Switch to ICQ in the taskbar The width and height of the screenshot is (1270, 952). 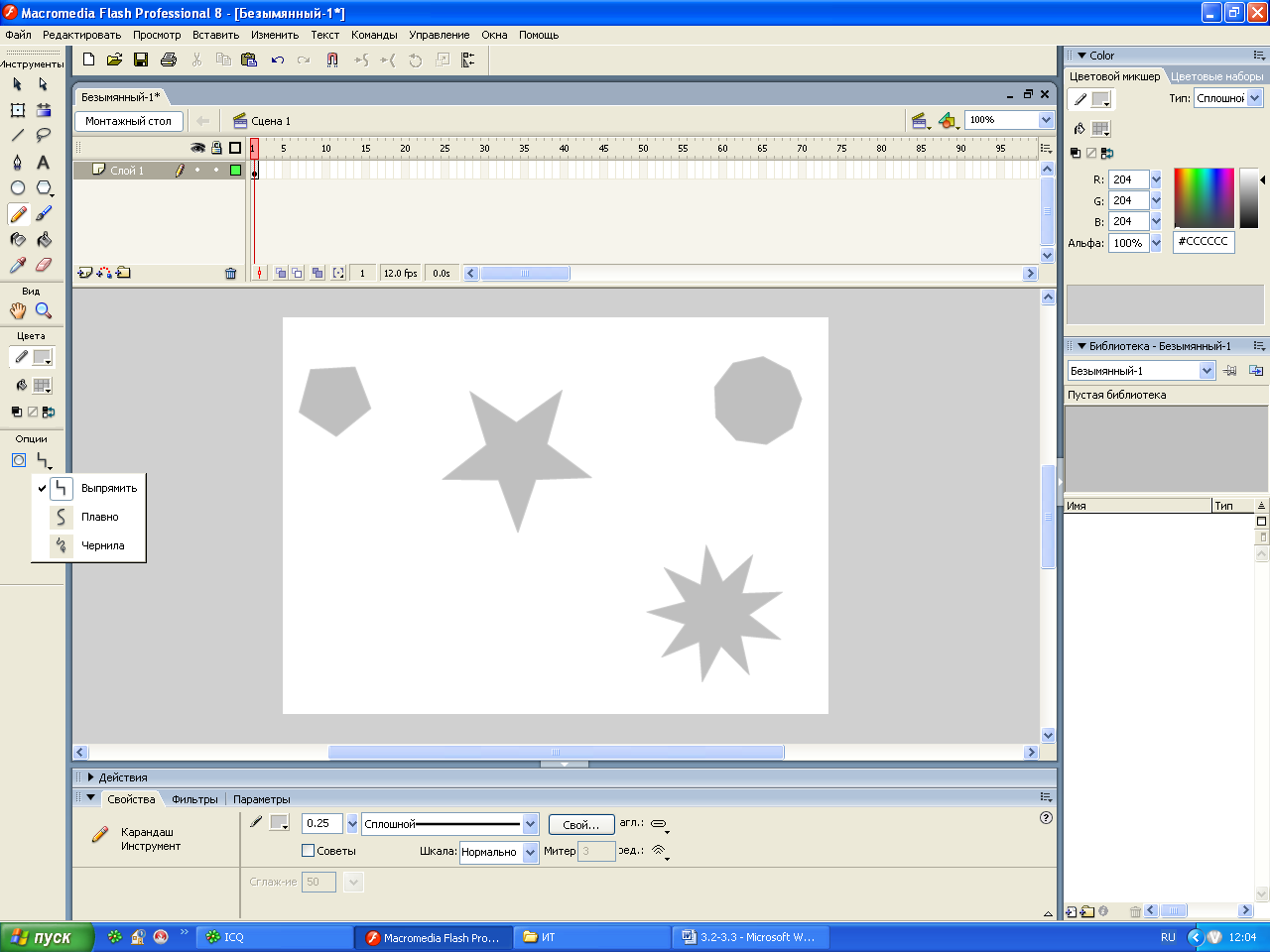click(276, 937)
